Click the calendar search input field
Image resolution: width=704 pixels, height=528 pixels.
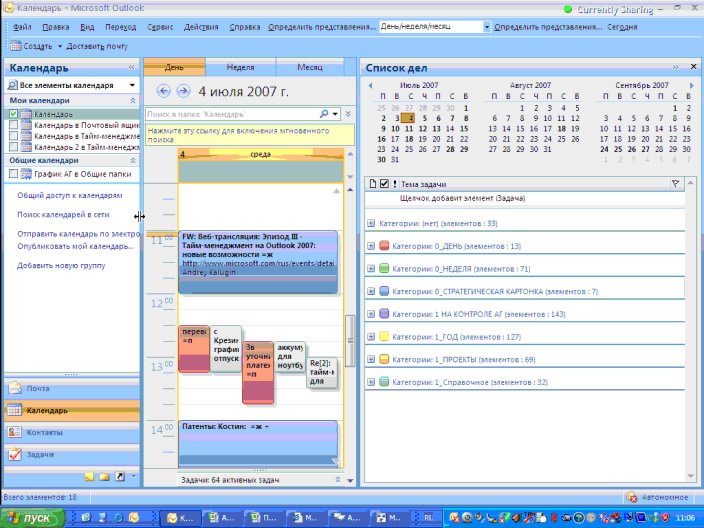pyautogui.click(x=230, y=115)
